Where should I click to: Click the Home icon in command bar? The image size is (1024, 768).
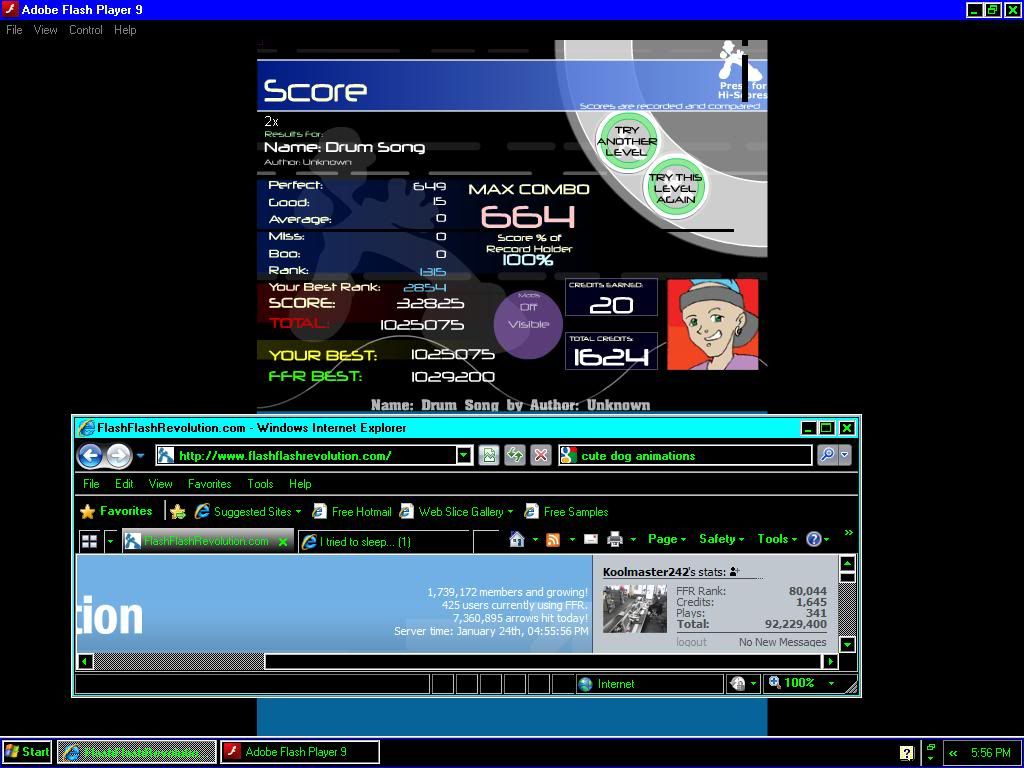[517, 539]
